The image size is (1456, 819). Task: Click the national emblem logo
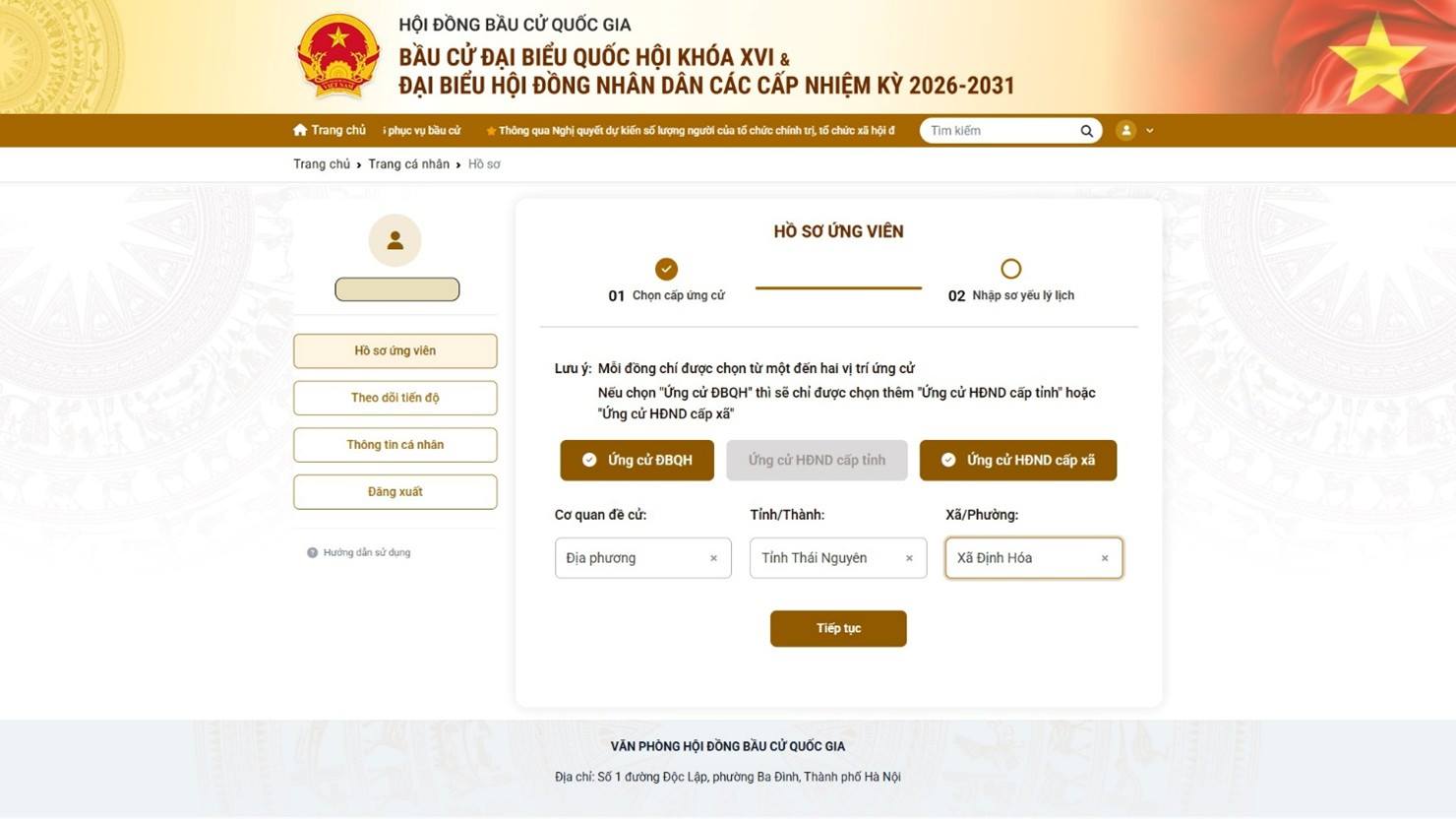coord(337,56)
